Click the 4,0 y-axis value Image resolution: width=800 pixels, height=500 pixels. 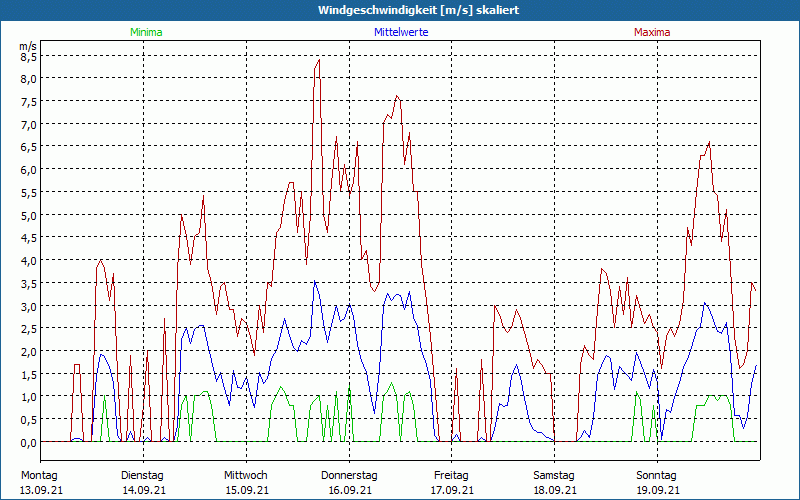tap(29, 261)
